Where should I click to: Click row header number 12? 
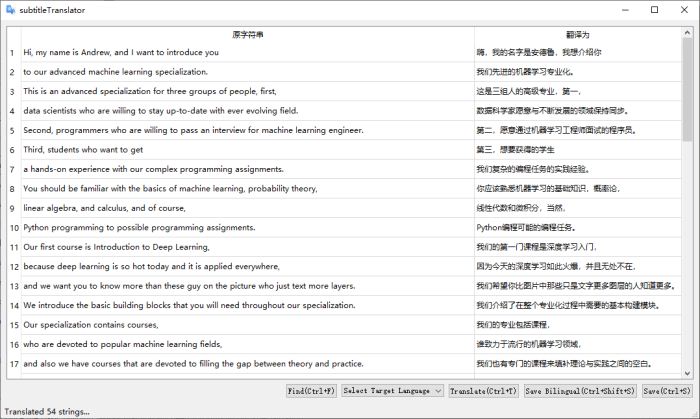(13, 266)
